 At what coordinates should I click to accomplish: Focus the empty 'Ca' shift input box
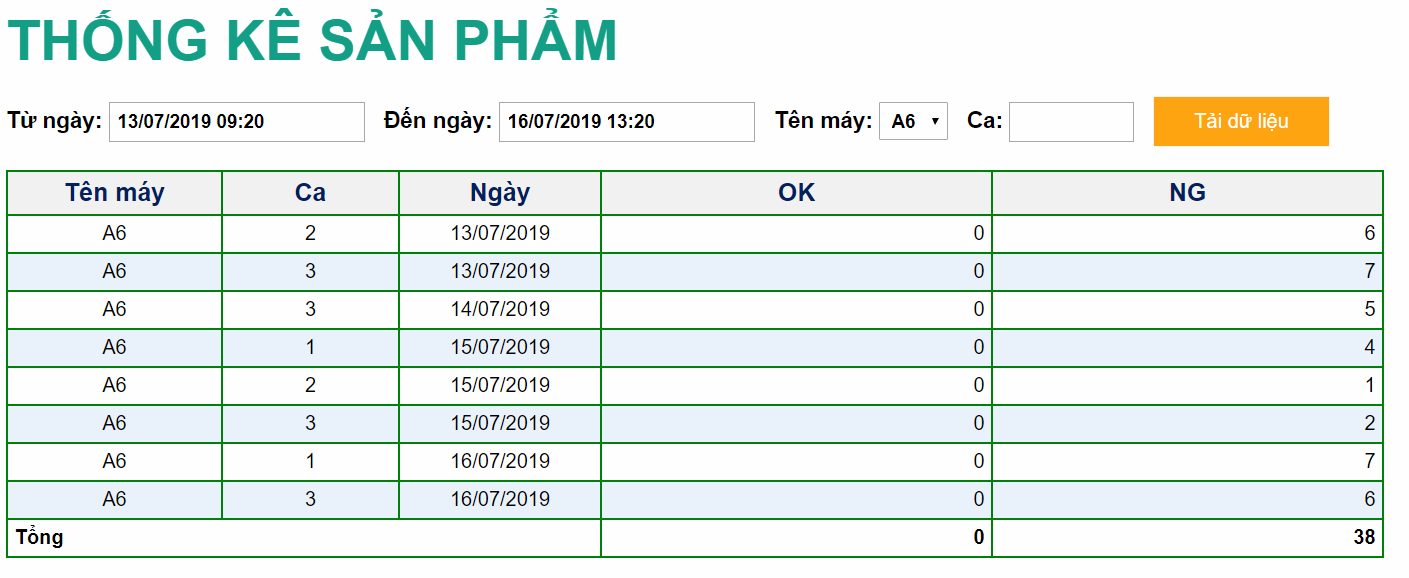point(1071,122)
